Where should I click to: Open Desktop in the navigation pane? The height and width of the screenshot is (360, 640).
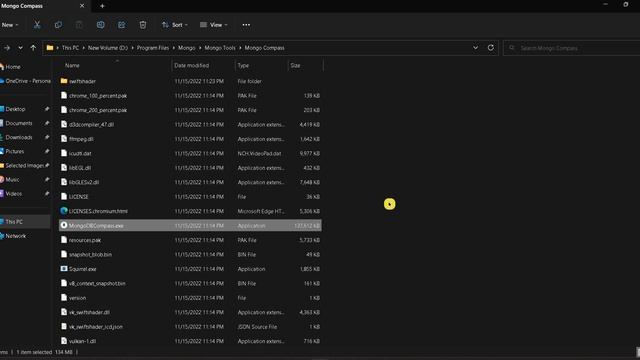pos(16,109)
